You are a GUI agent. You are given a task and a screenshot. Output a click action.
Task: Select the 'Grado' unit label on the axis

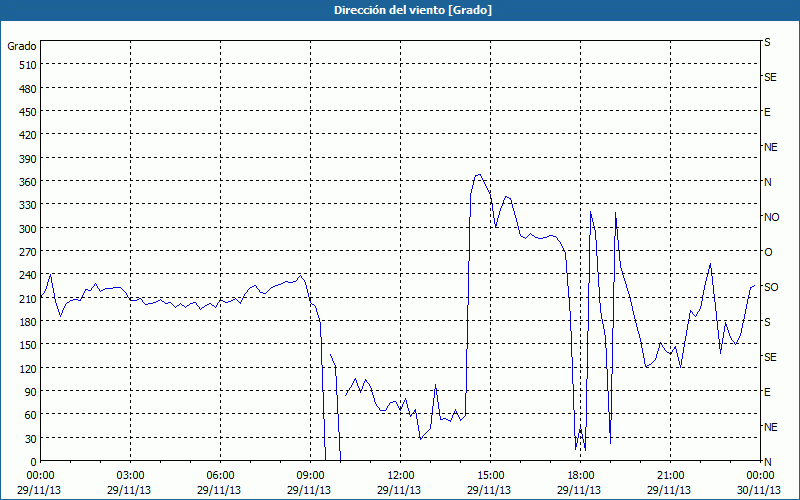click(x=21, y=46)
